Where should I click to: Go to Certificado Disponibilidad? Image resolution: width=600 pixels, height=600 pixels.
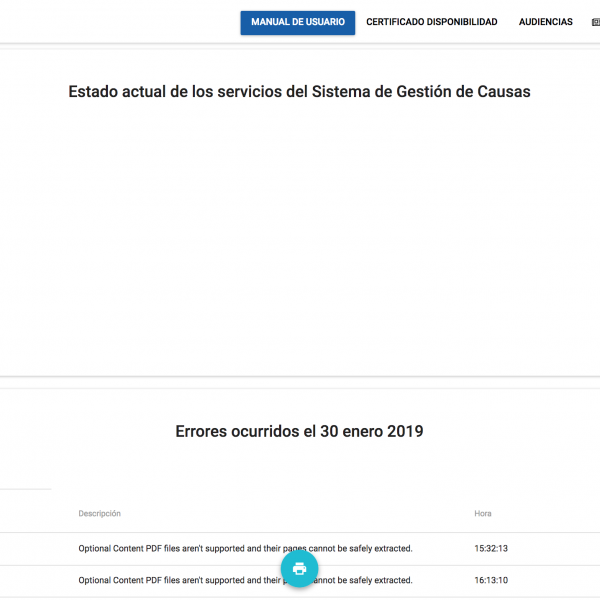[431, 22]
